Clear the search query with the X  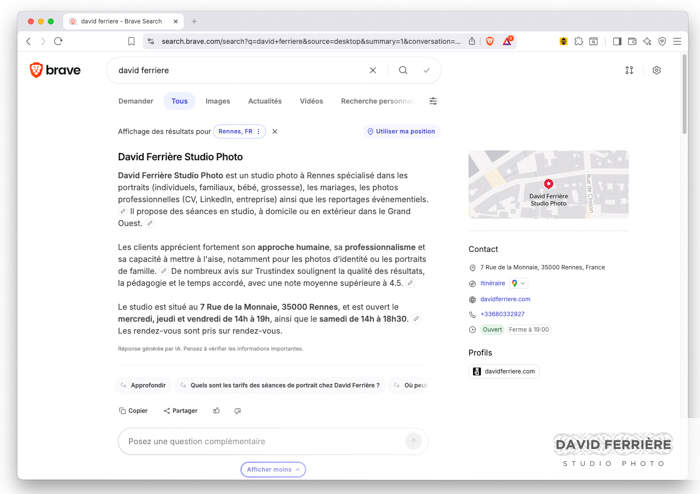373,70
